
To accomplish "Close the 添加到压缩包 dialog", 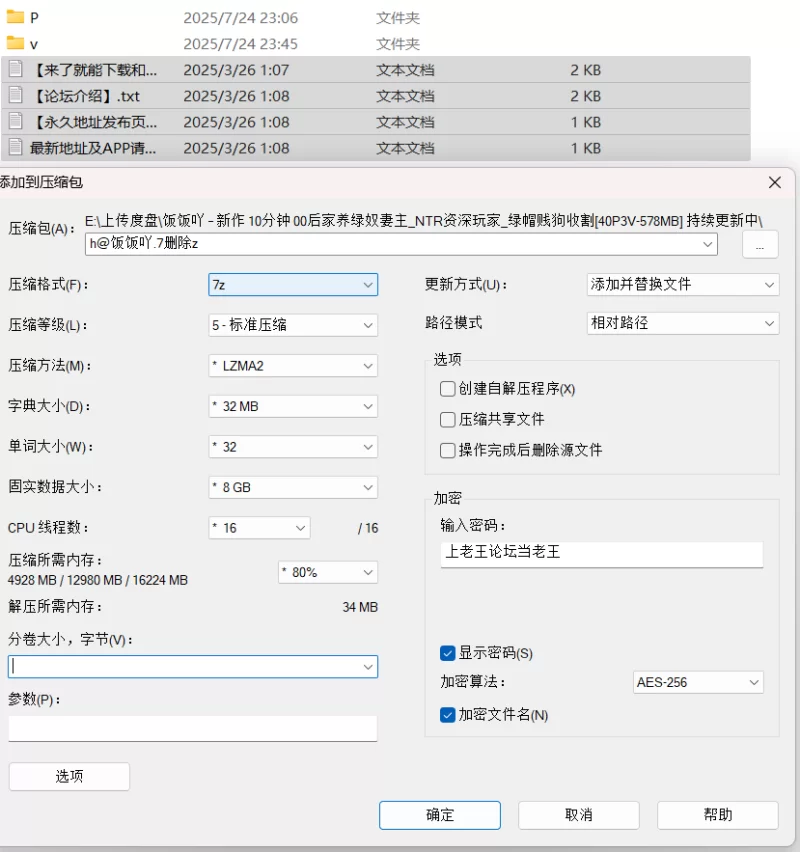I will pos(775,183).
